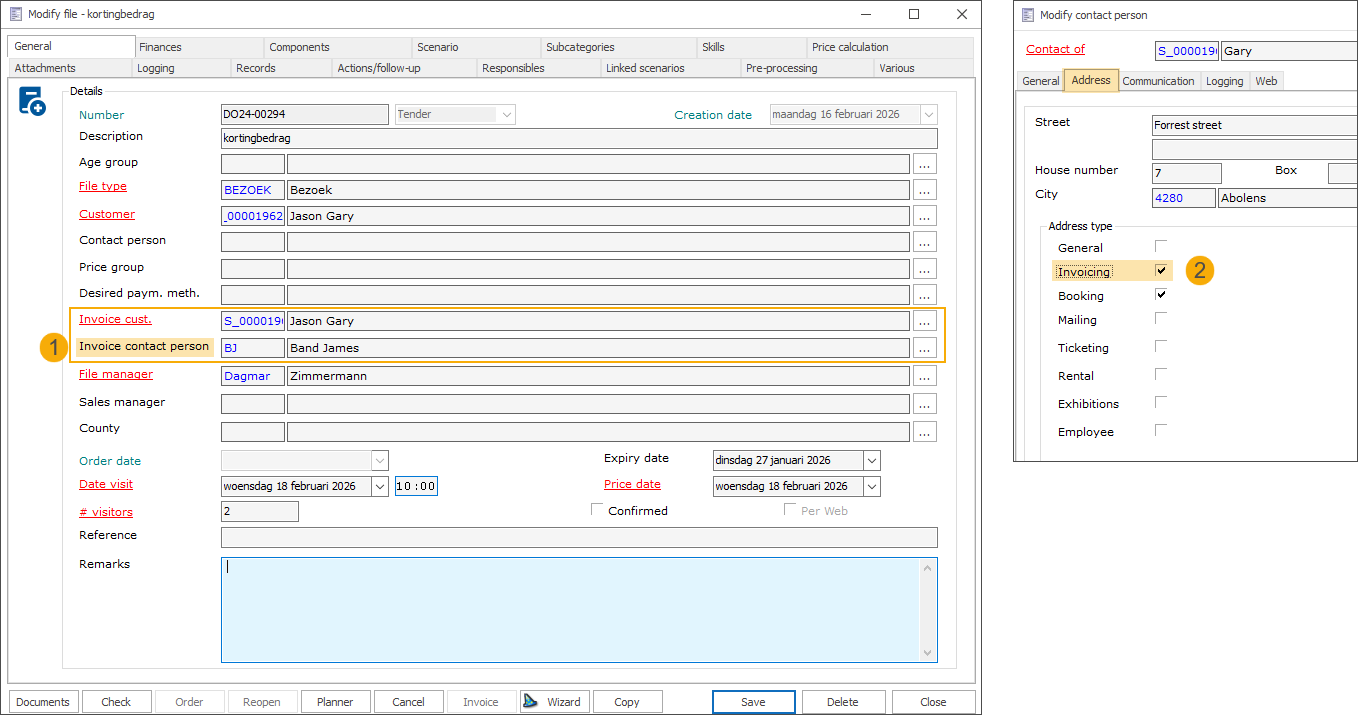Click the Check button

pyautogui.click(x=116, y=702)
